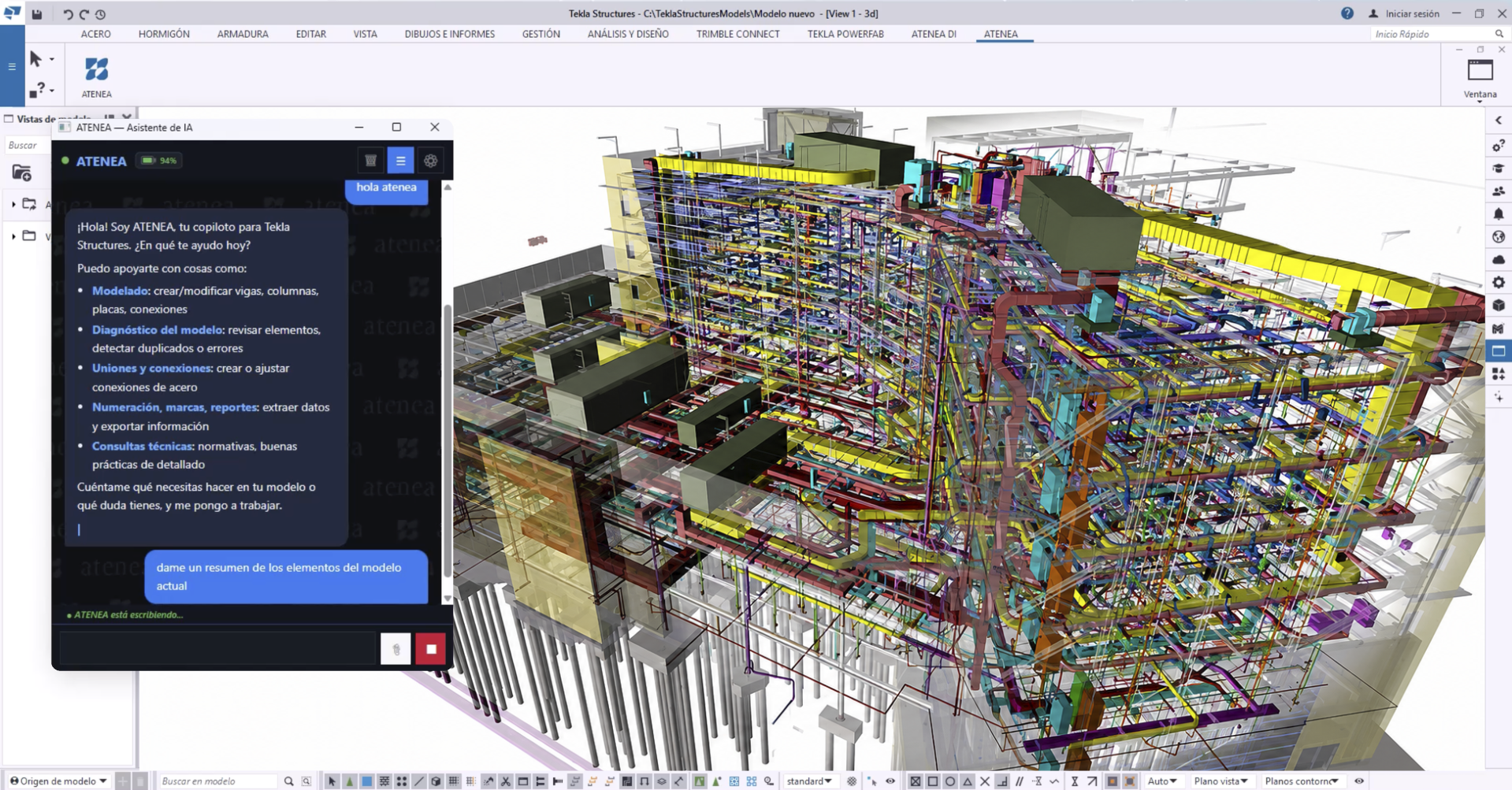Viewport: 1512px width, 790px height.
Task: Click the search magnifier beside Buscar en modelo
Action: tap(289, 781)
